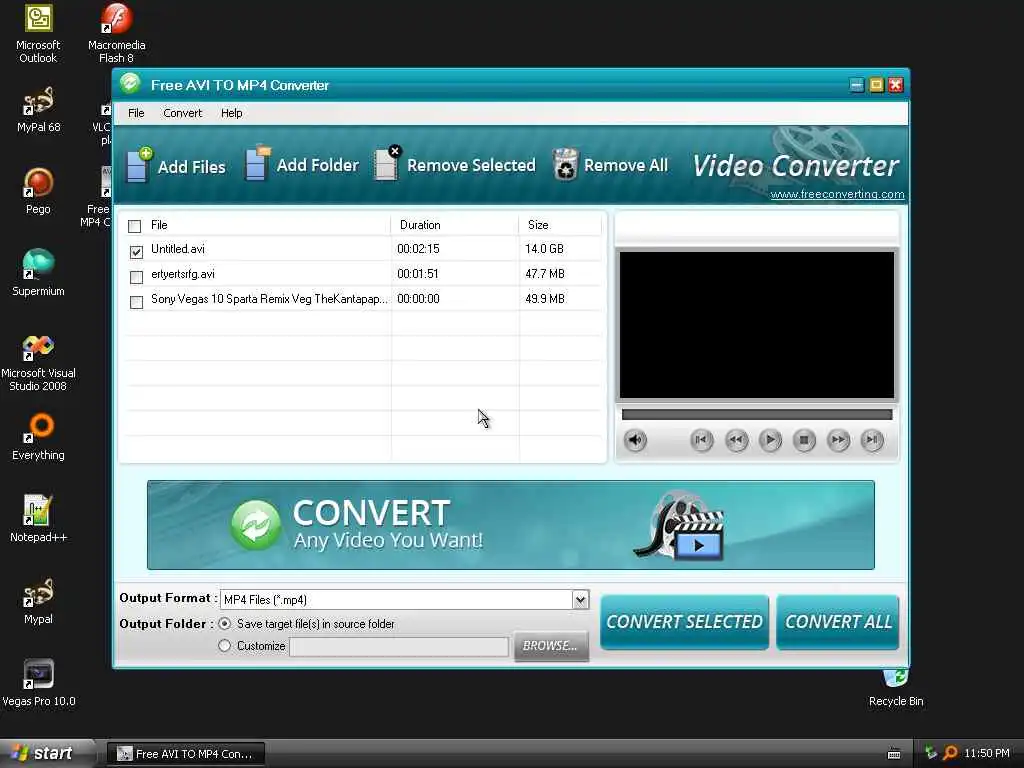
Task: Skip to previous track in player
Action: (701, 440)
